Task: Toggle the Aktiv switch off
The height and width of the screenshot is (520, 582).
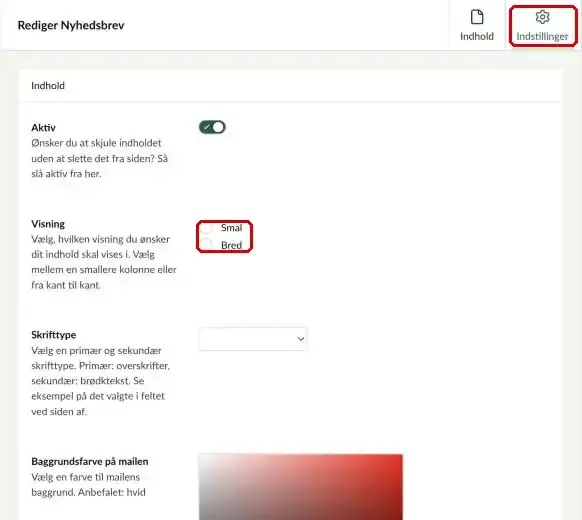Action: pyautogui.click(x=212, y=127)
